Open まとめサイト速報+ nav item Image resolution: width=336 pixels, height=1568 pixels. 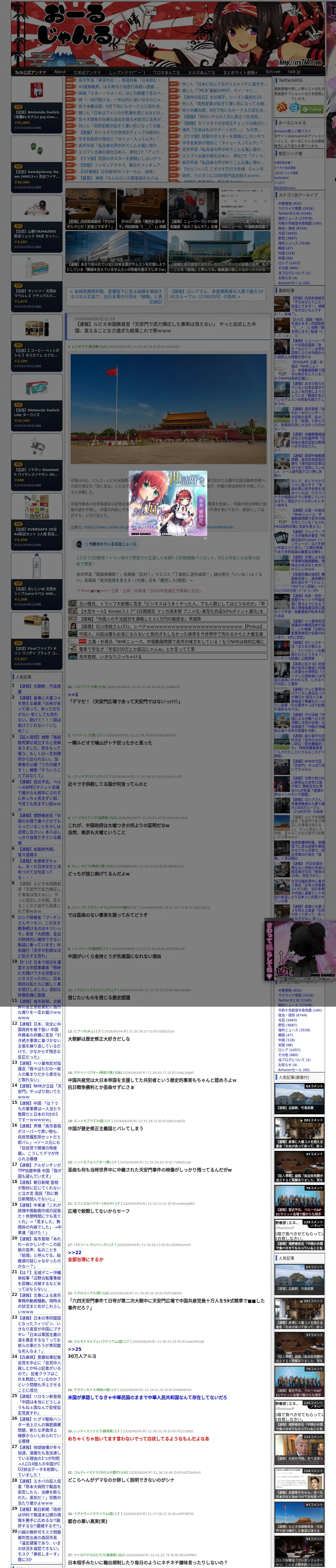(240, 72)
